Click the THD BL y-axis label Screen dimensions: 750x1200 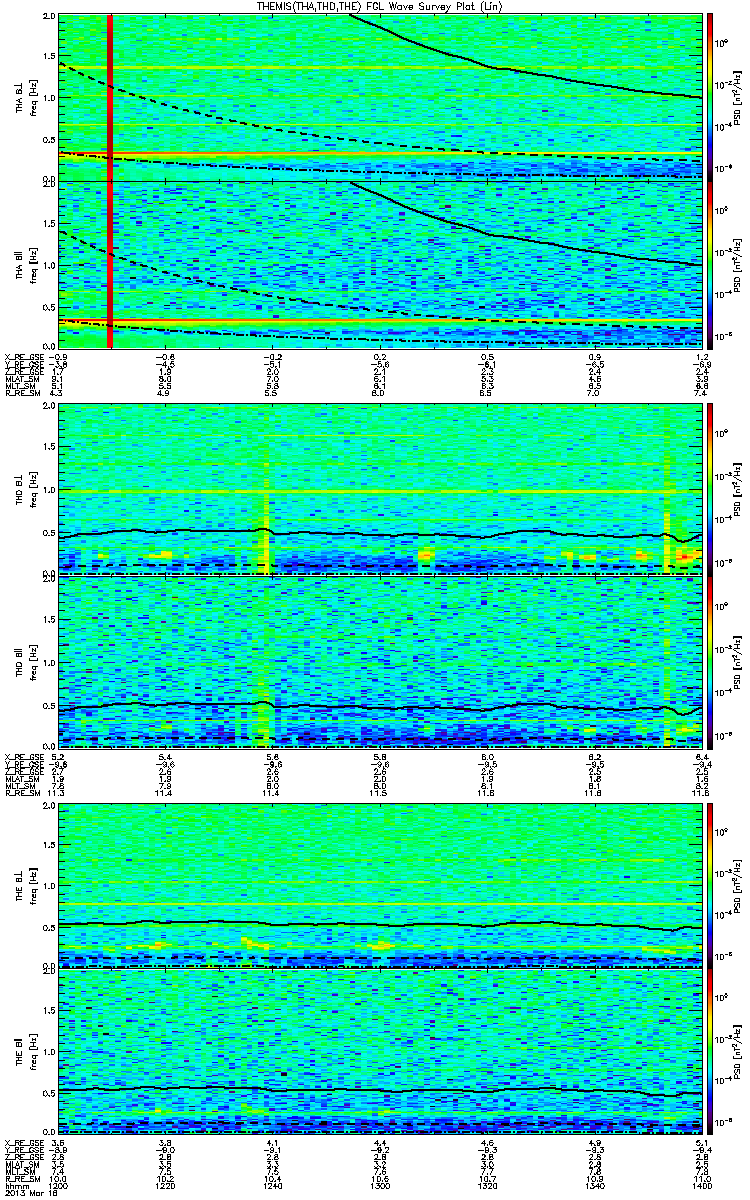pos(19,488)
